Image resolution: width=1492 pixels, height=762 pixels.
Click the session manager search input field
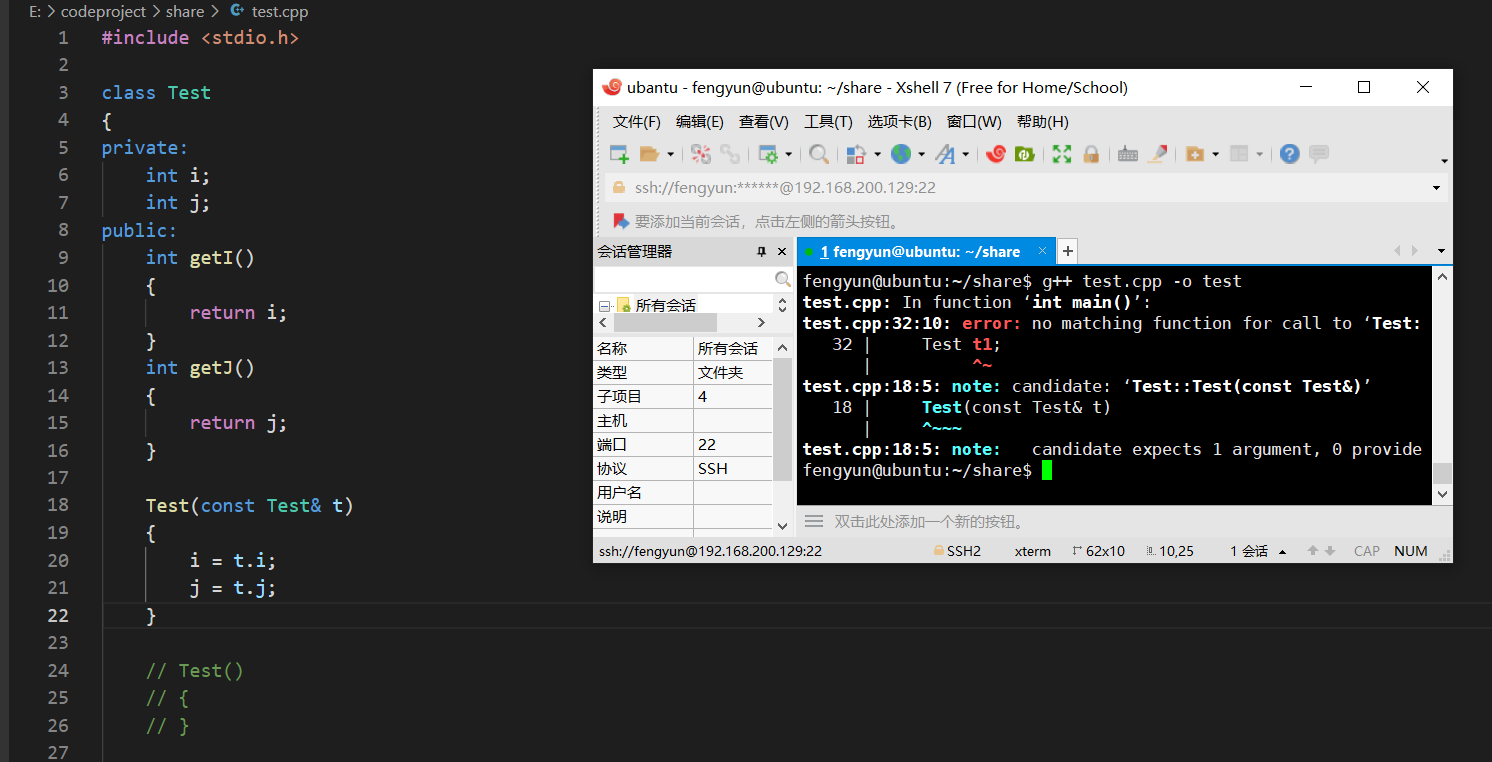tap(685, 278)
